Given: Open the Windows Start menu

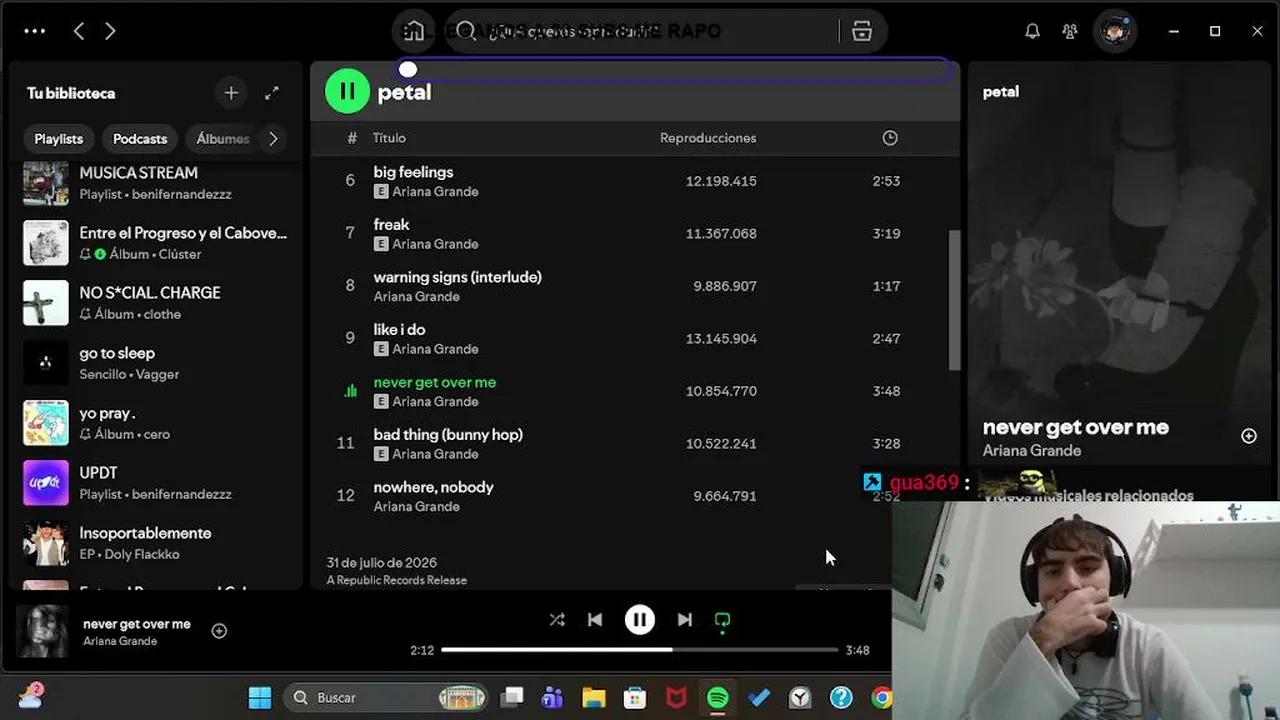Looking at the screenshot, I should pyautogui.click(x=260, y=698).
